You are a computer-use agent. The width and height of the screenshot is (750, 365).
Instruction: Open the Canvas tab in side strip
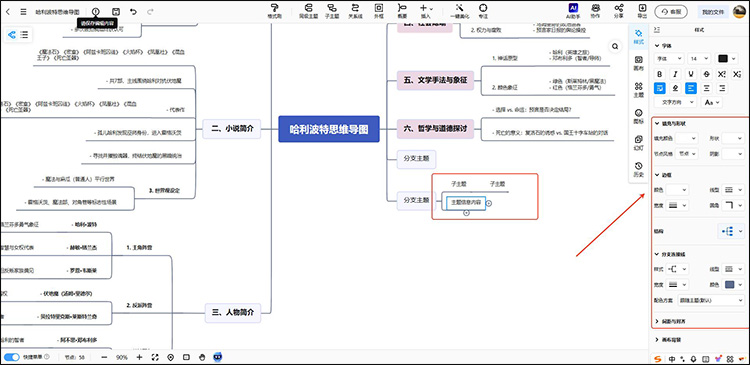tap(638, 63)
